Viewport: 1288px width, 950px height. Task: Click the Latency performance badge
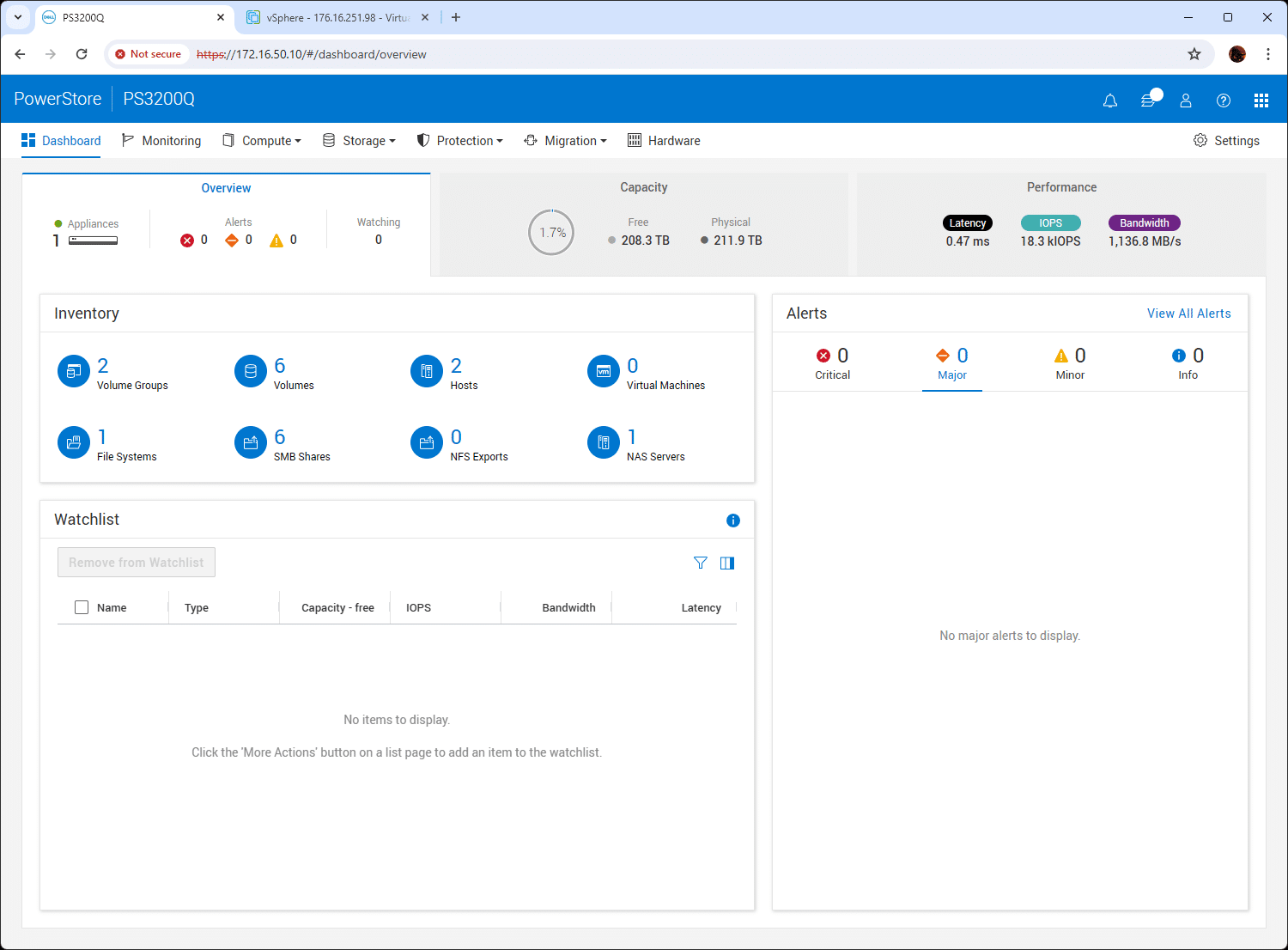tap(968, 223)
